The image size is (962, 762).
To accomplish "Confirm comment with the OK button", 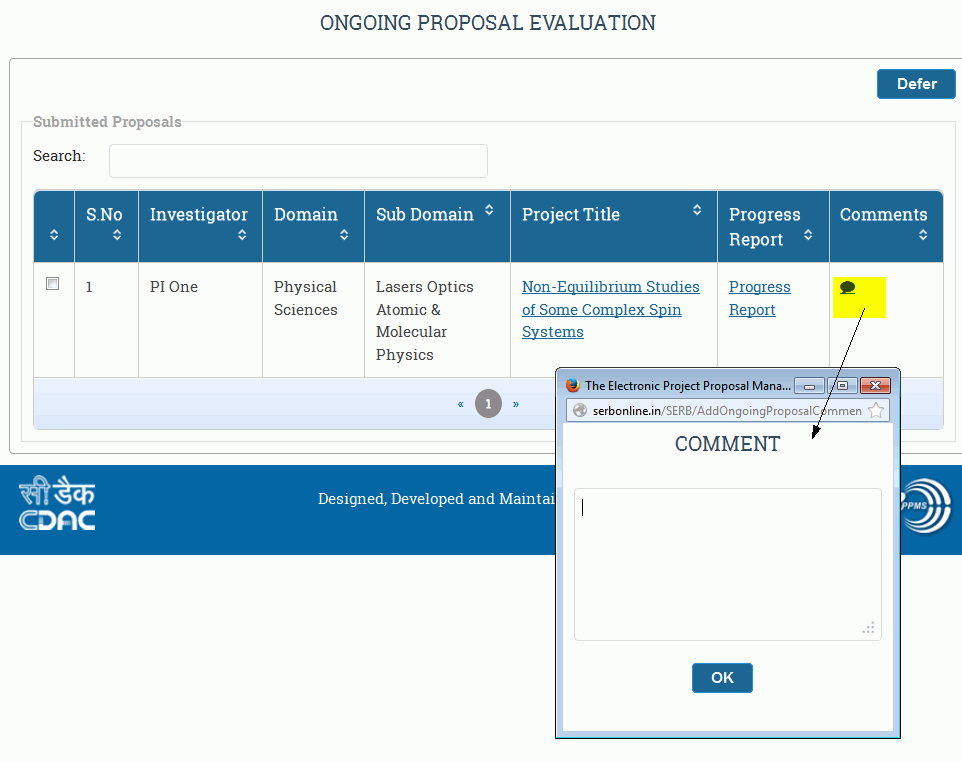I will click(x=722, y=678).
